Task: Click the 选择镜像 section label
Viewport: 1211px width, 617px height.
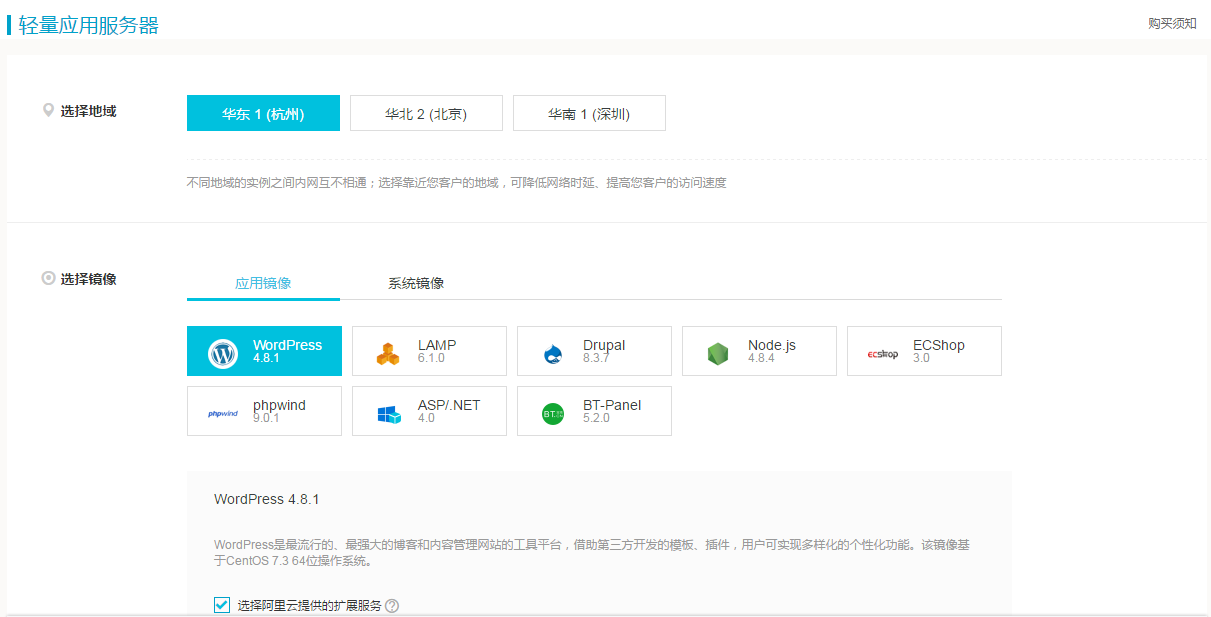Action: (x=88, y=279)
